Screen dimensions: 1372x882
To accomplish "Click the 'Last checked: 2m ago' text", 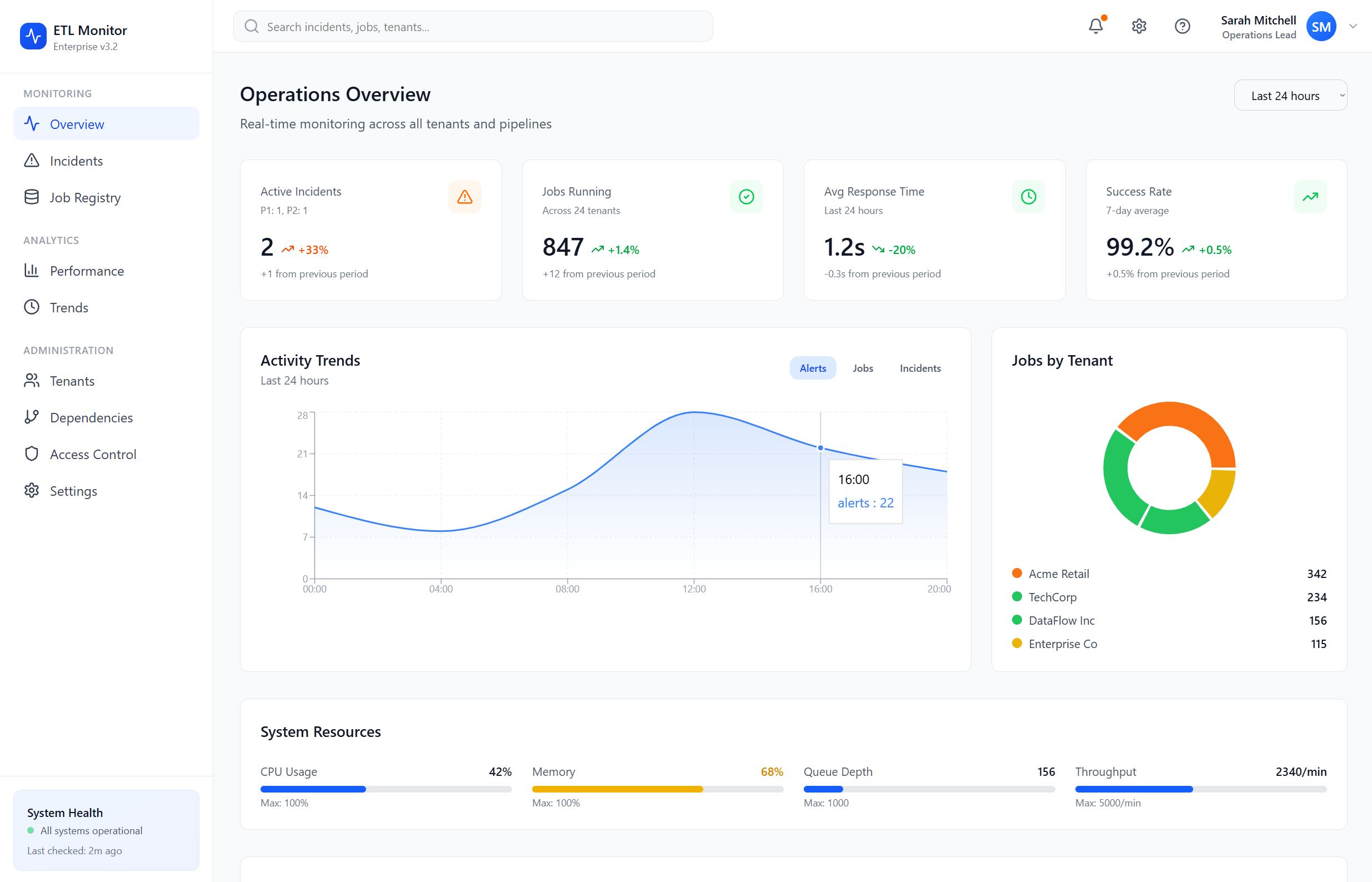I will [74, 850].
